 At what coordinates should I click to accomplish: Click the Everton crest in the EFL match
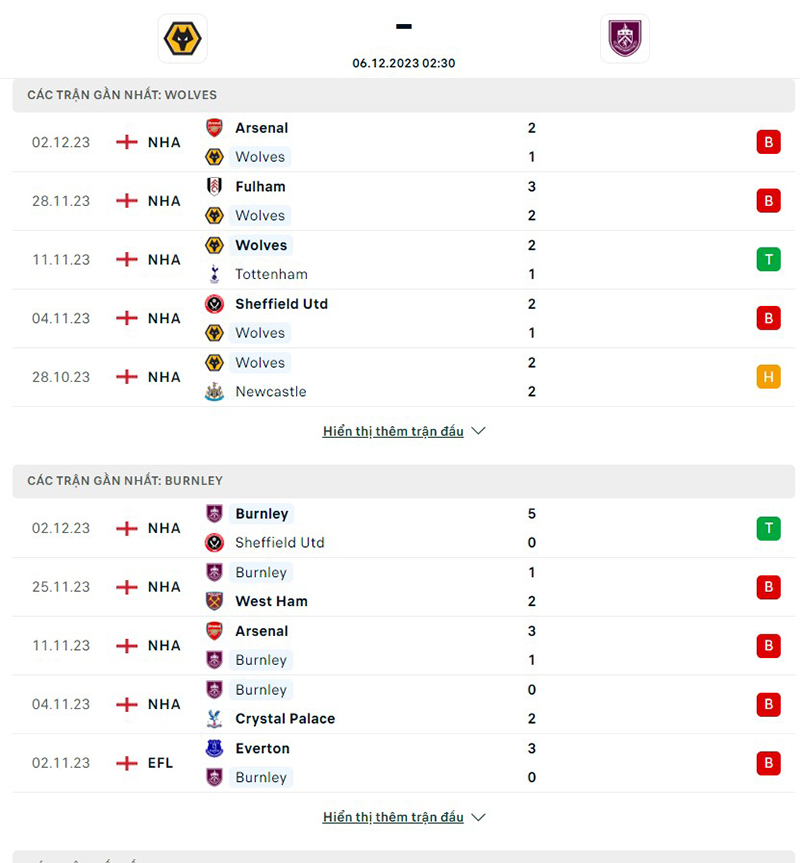(214, 748)
